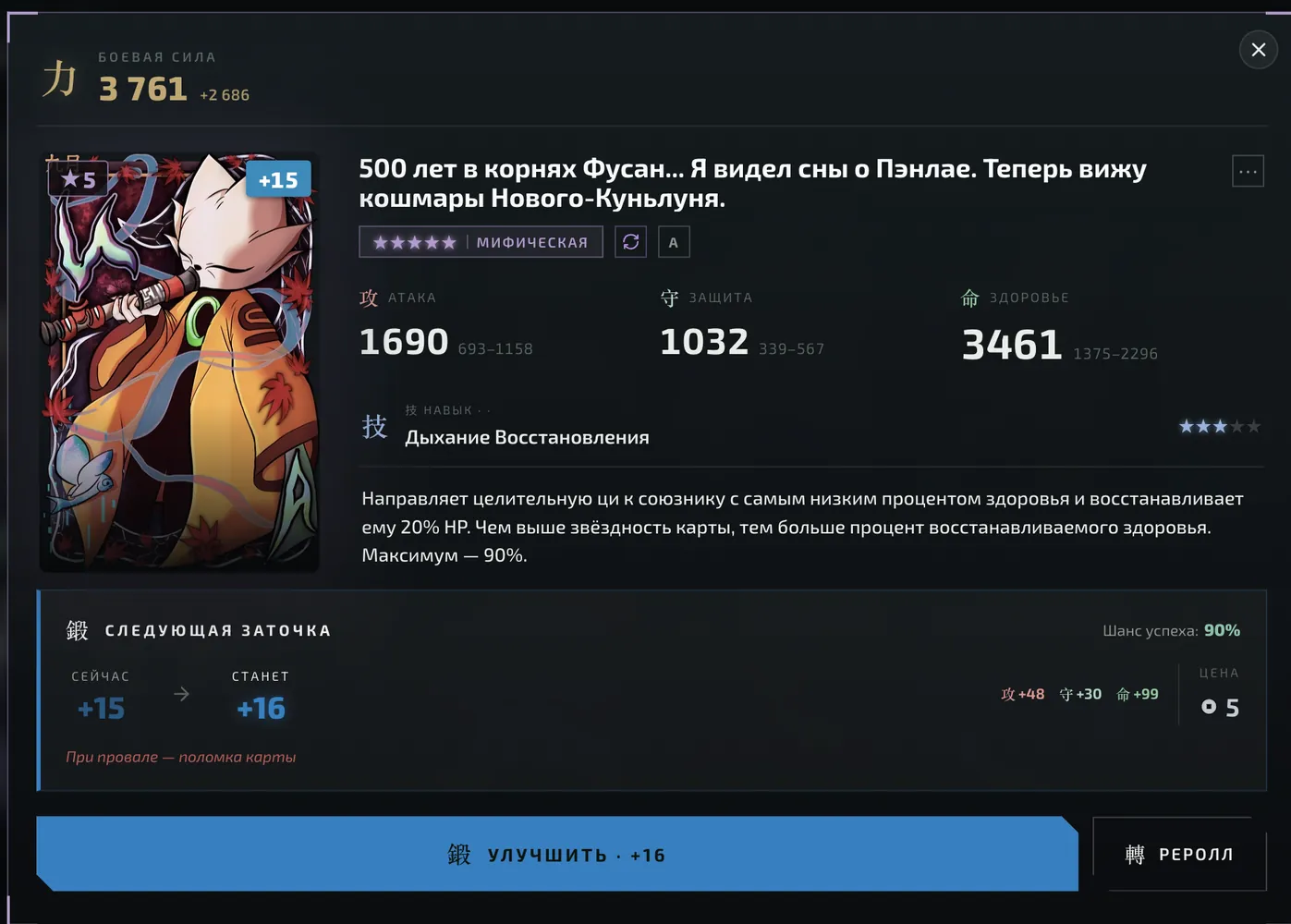The image size is (1291, 924).
Task: Click the health range 1375–2296
Action: tap(1115, 353)
